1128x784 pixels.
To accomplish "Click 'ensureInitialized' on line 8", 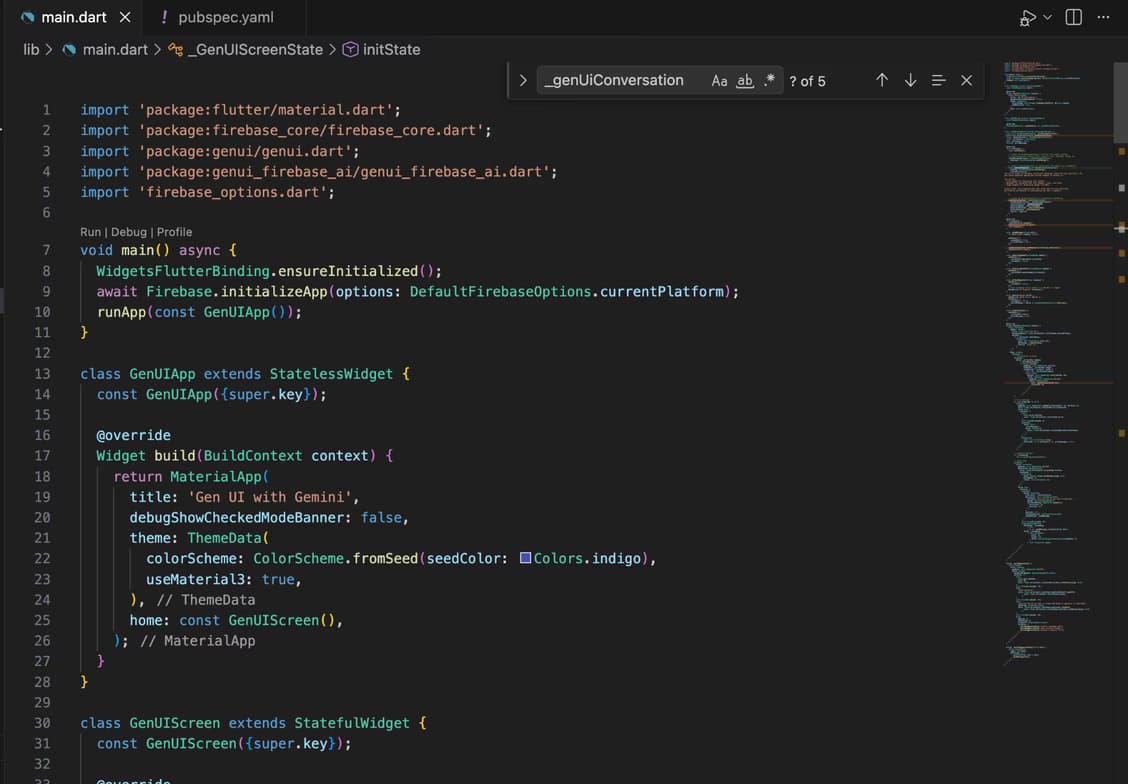I will (348, 271).
